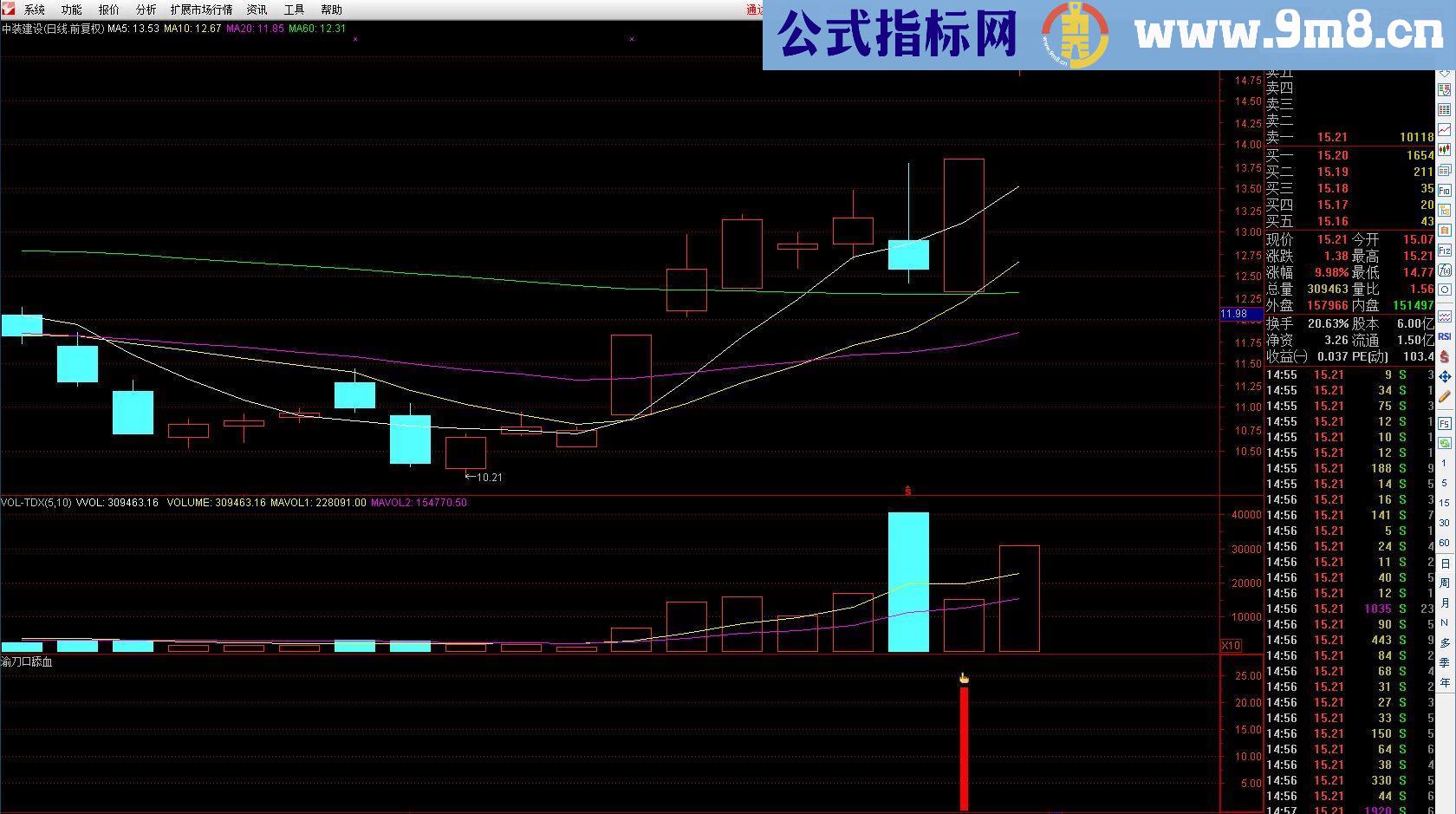Select the 60-minute period
Viewport: 1456px width, 814px height.
coord(1445,543)
